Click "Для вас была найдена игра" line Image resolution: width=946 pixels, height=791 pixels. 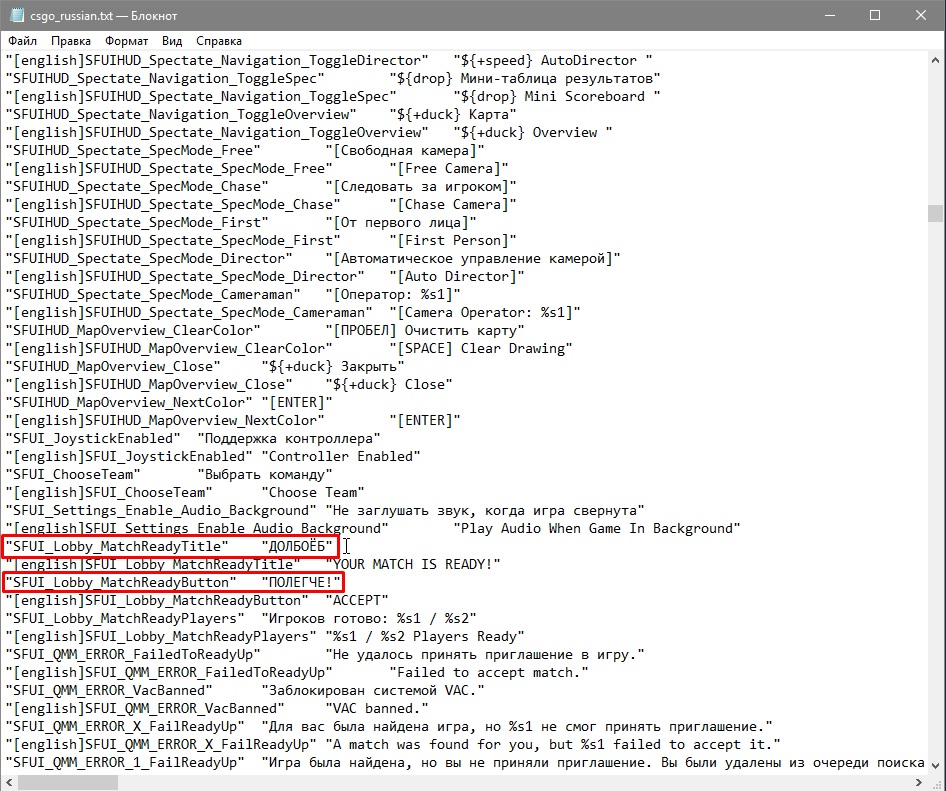tap(517, 727)
